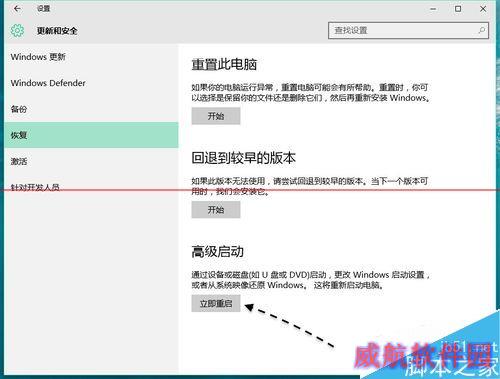Click the settings gear icon
Image resolution: width=500 pixels, height=379 pixels.
(17, 31)
